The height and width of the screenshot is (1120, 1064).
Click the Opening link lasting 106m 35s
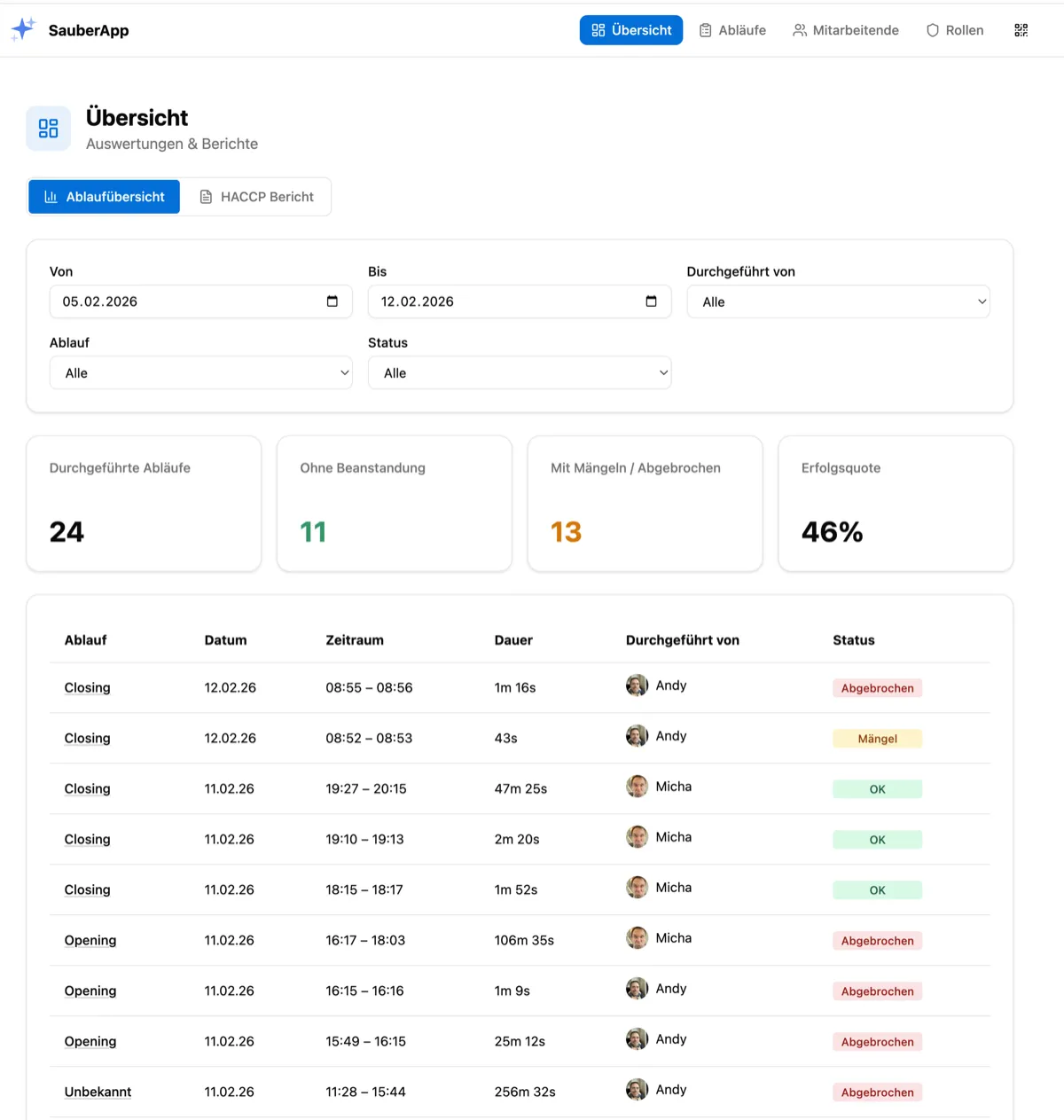coord(90,941)
